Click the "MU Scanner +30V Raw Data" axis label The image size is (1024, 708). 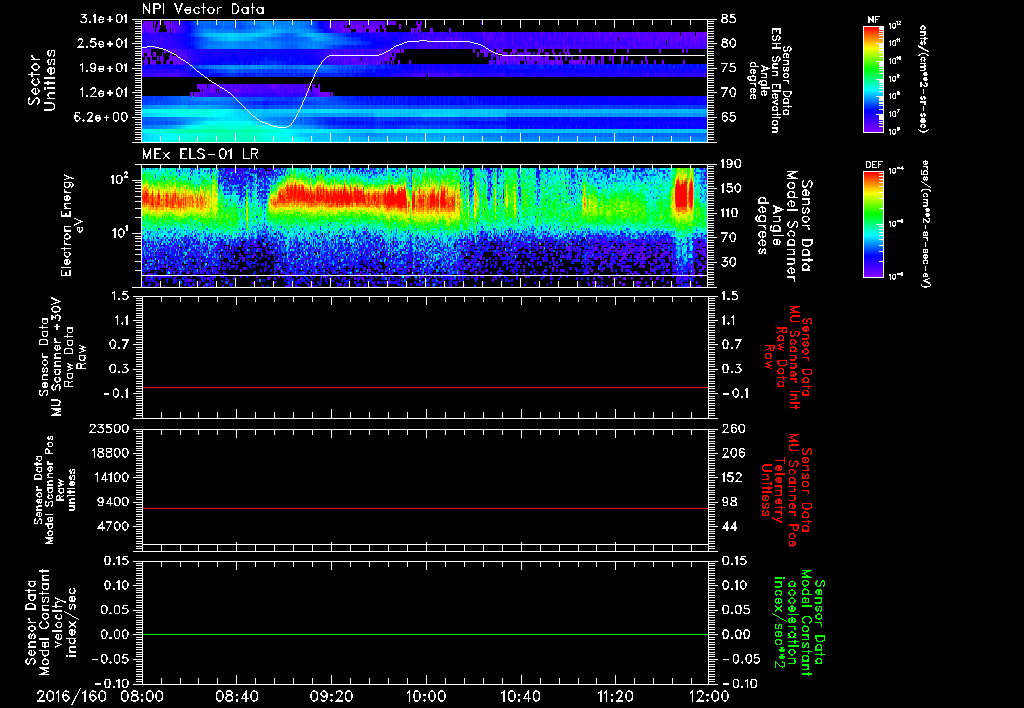pos(63,356)
